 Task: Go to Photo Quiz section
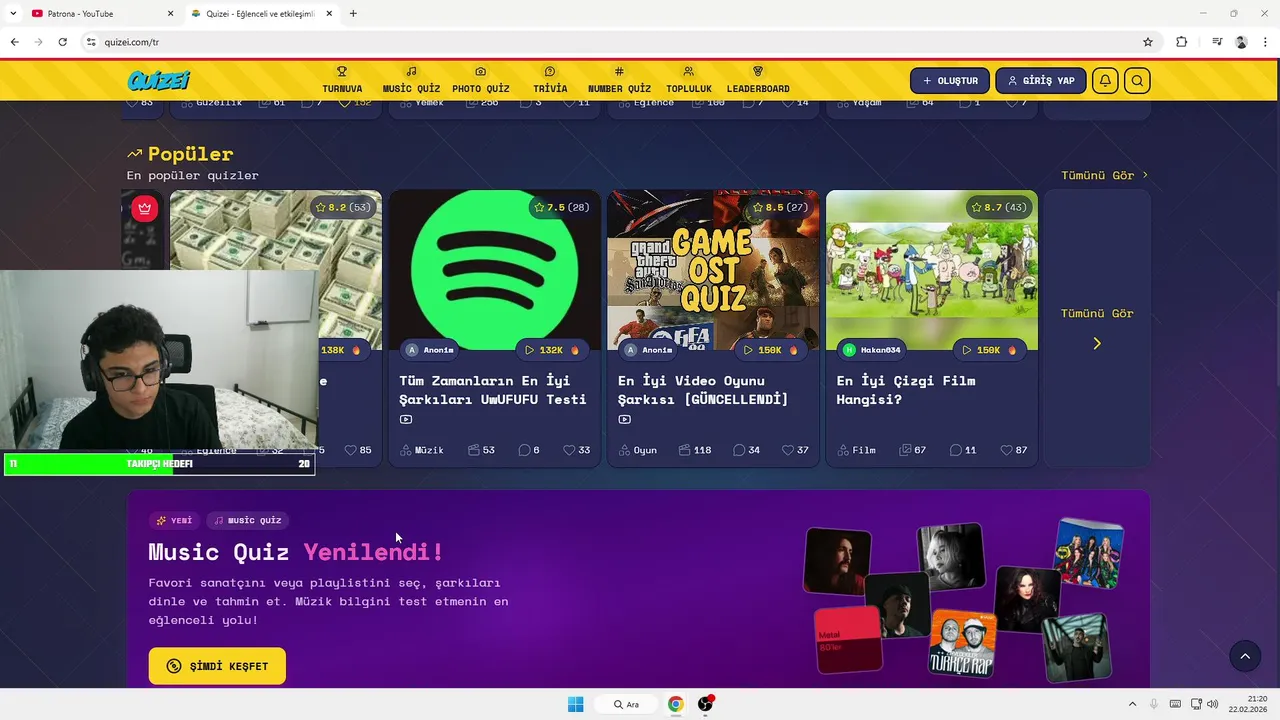click(480, 80)
